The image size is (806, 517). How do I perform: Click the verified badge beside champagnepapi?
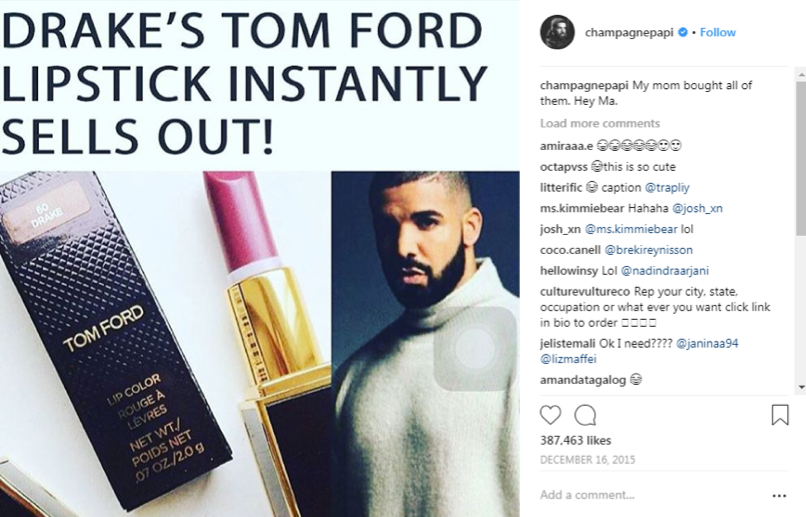pos(683,32)
